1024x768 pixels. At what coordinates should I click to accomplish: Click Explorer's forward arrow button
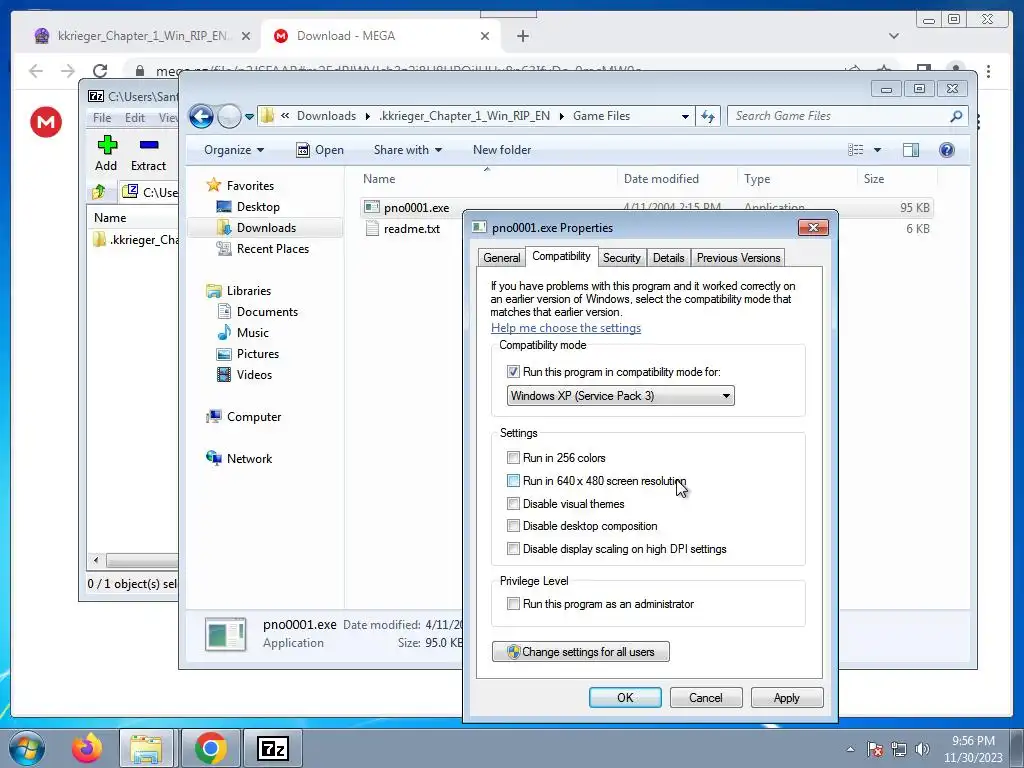pyautogui.click(x=229, y=116)
